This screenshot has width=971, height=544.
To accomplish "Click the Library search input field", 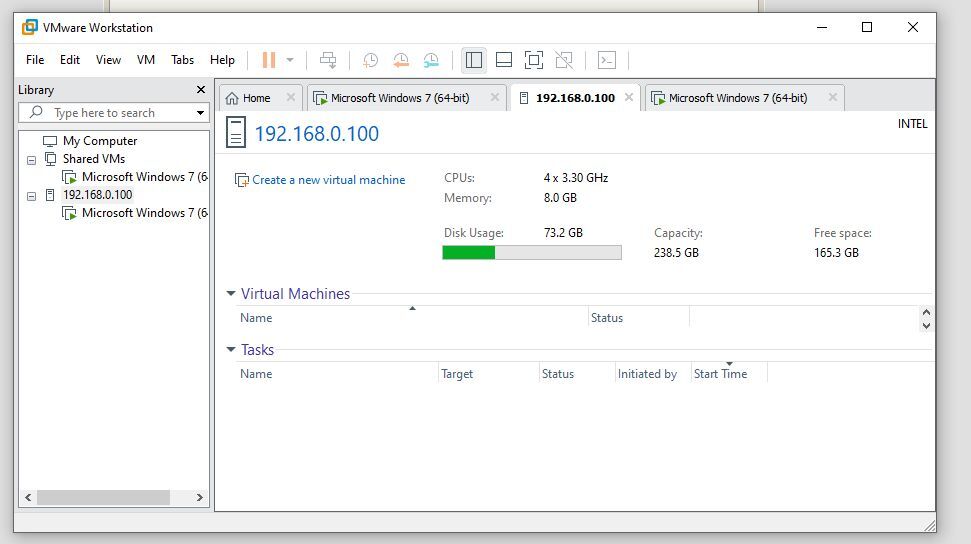I will pyautogui.click(x=114, y=113).
